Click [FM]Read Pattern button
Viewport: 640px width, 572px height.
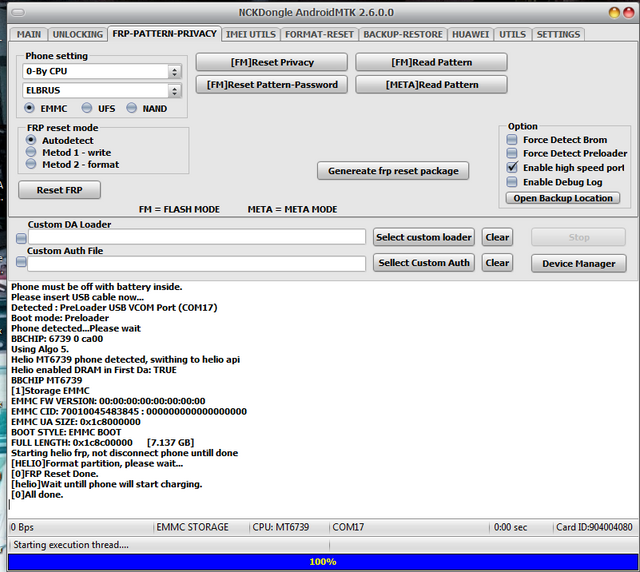pyautogui.click(x=431, y=62)
